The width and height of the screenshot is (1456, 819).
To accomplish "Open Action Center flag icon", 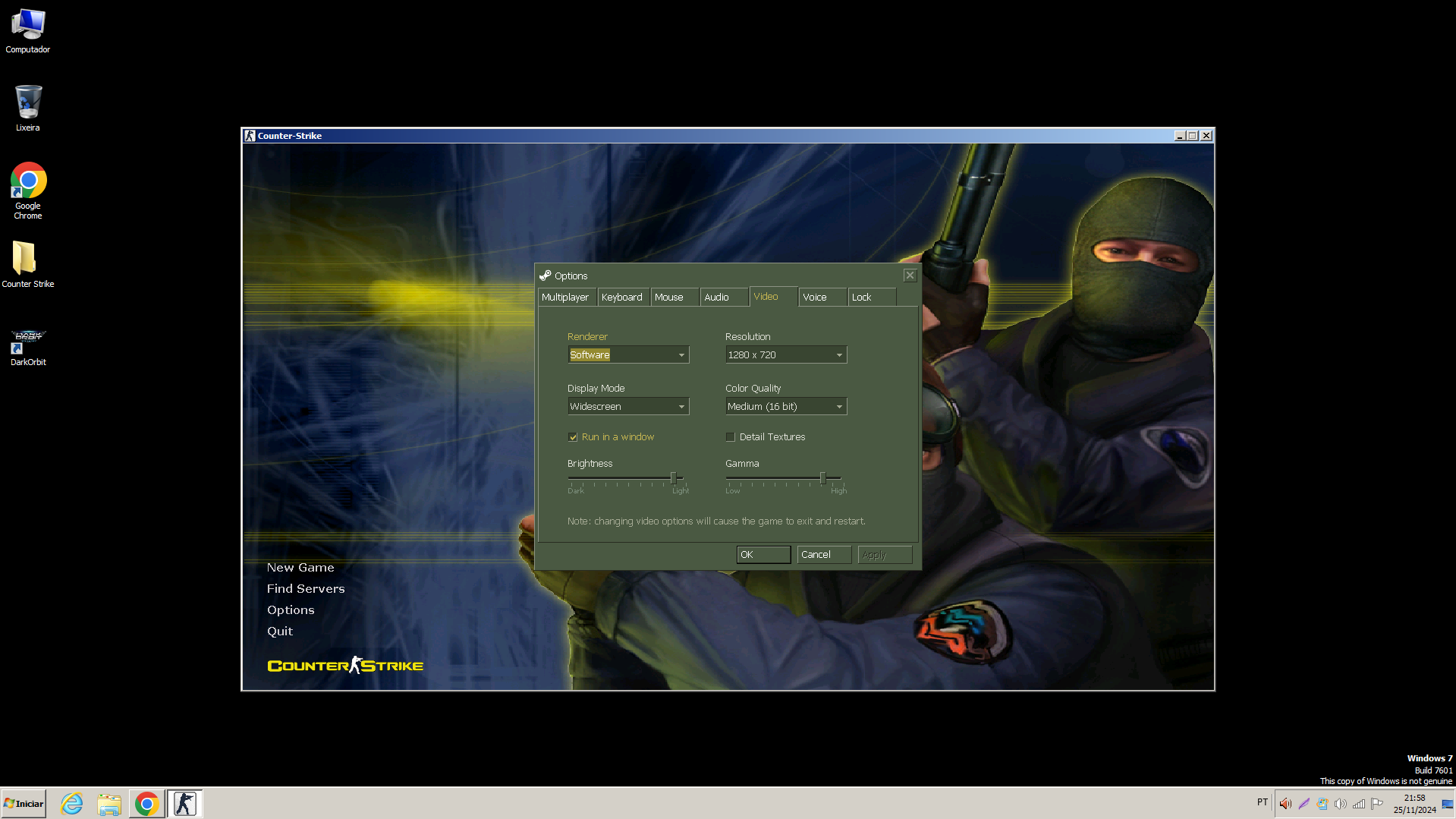I will point(1377,804).
